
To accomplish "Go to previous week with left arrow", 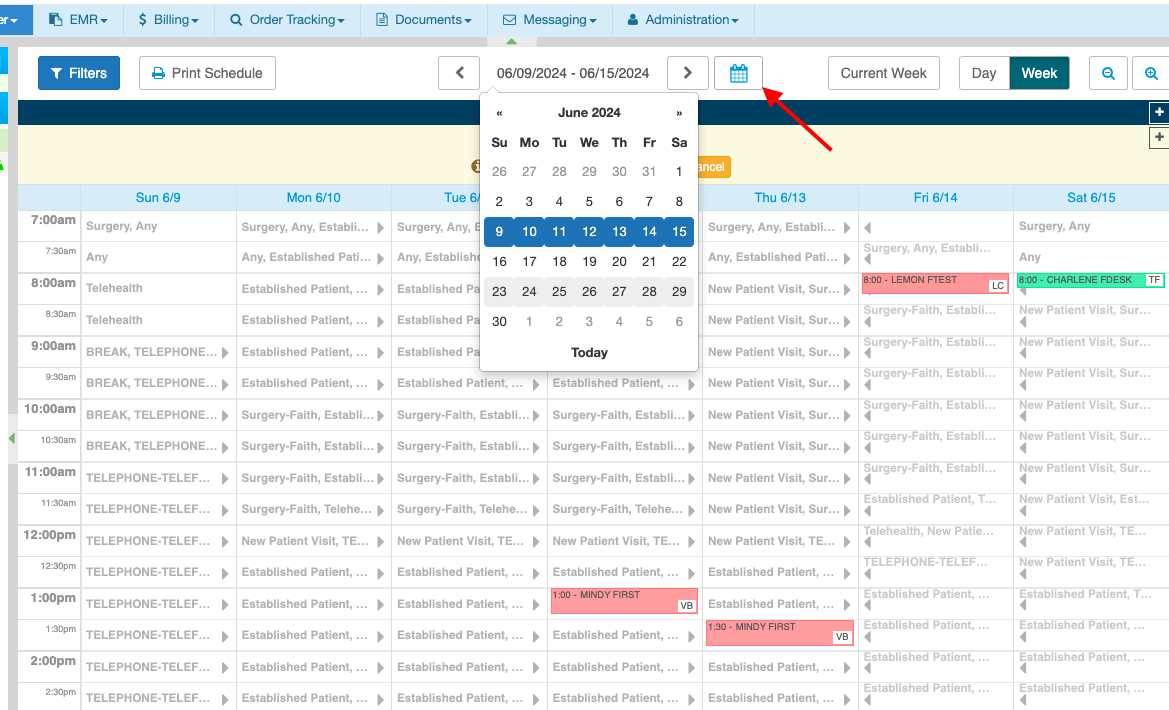I will 459,73.
